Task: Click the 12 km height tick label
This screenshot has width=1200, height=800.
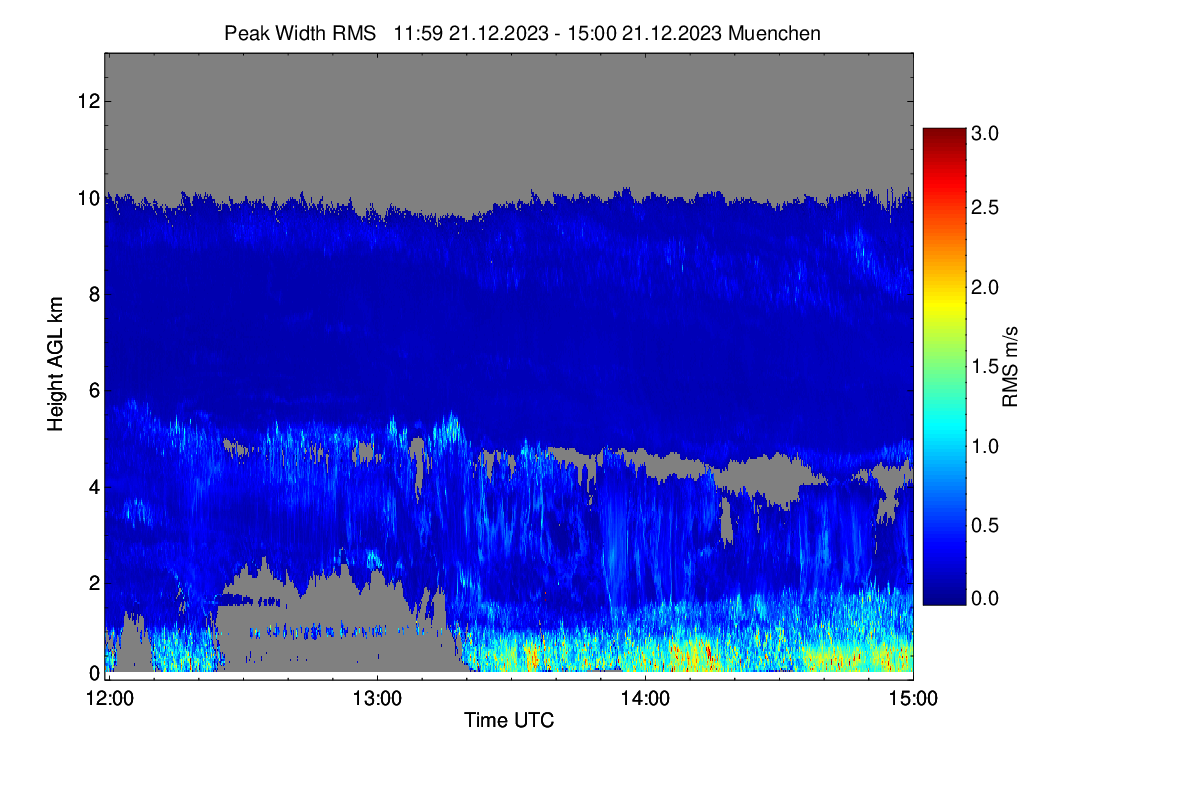Action: click(x=86, y=101)
